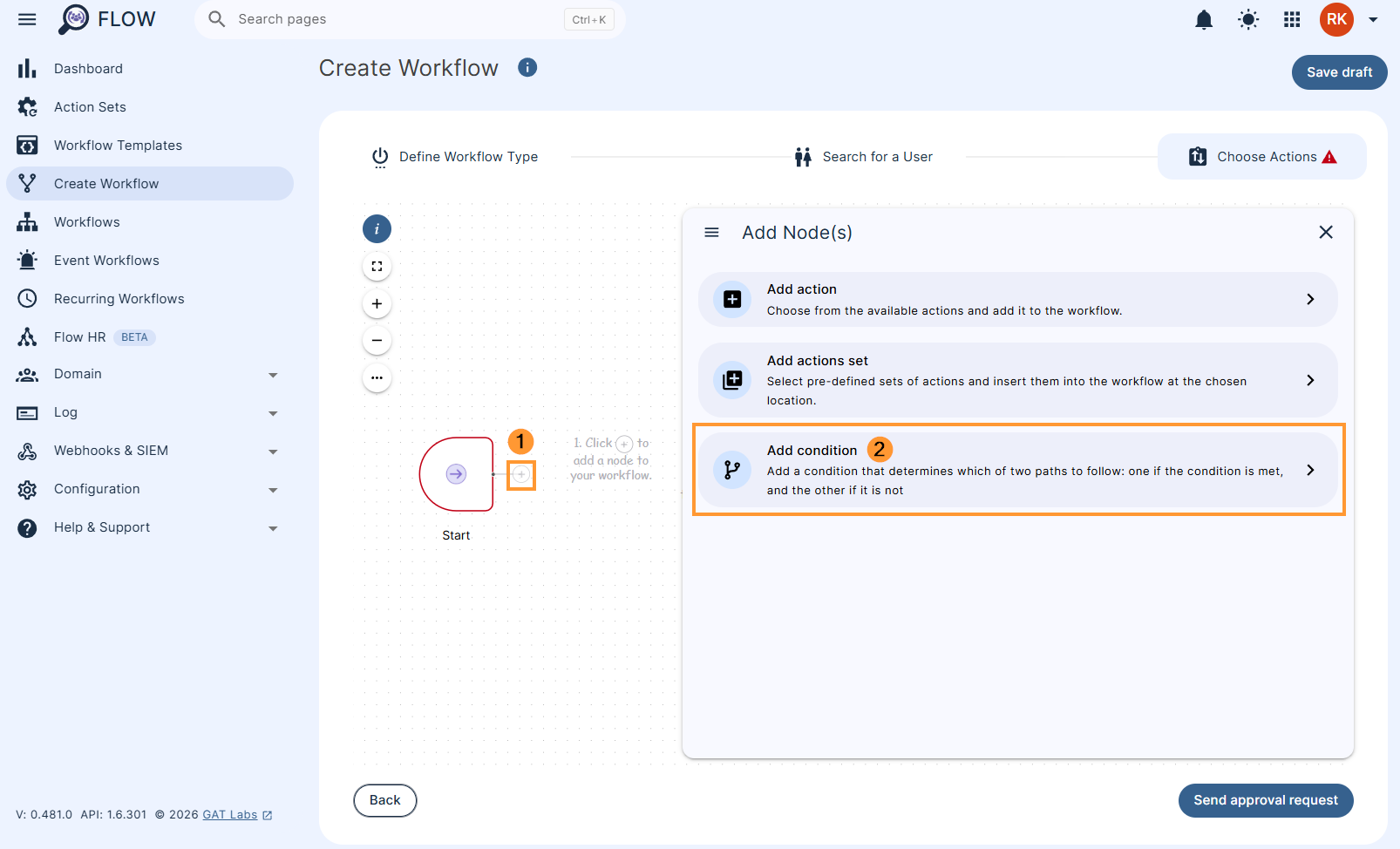Click the Webhooks & SIEM icon
The image size is (1400, 849).
pyautogui.click(x=27, y=452)
